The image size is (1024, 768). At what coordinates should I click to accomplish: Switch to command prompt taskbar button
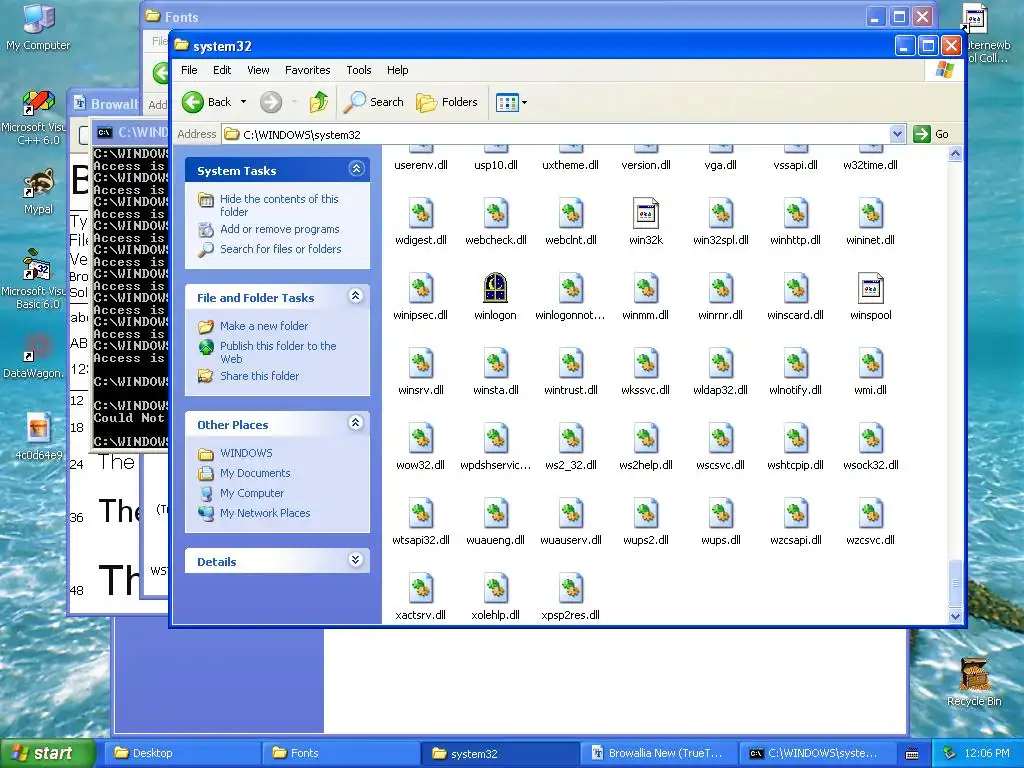(818, 753)
